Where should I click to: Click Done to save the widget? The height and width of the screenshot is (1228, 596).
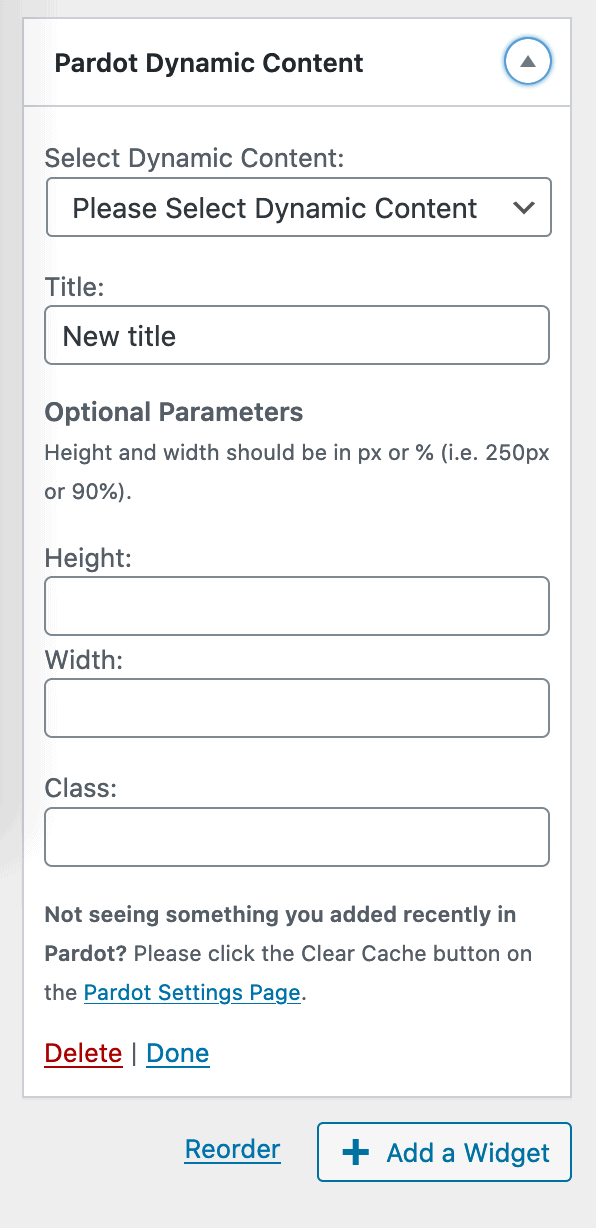tap(177, 1053)
